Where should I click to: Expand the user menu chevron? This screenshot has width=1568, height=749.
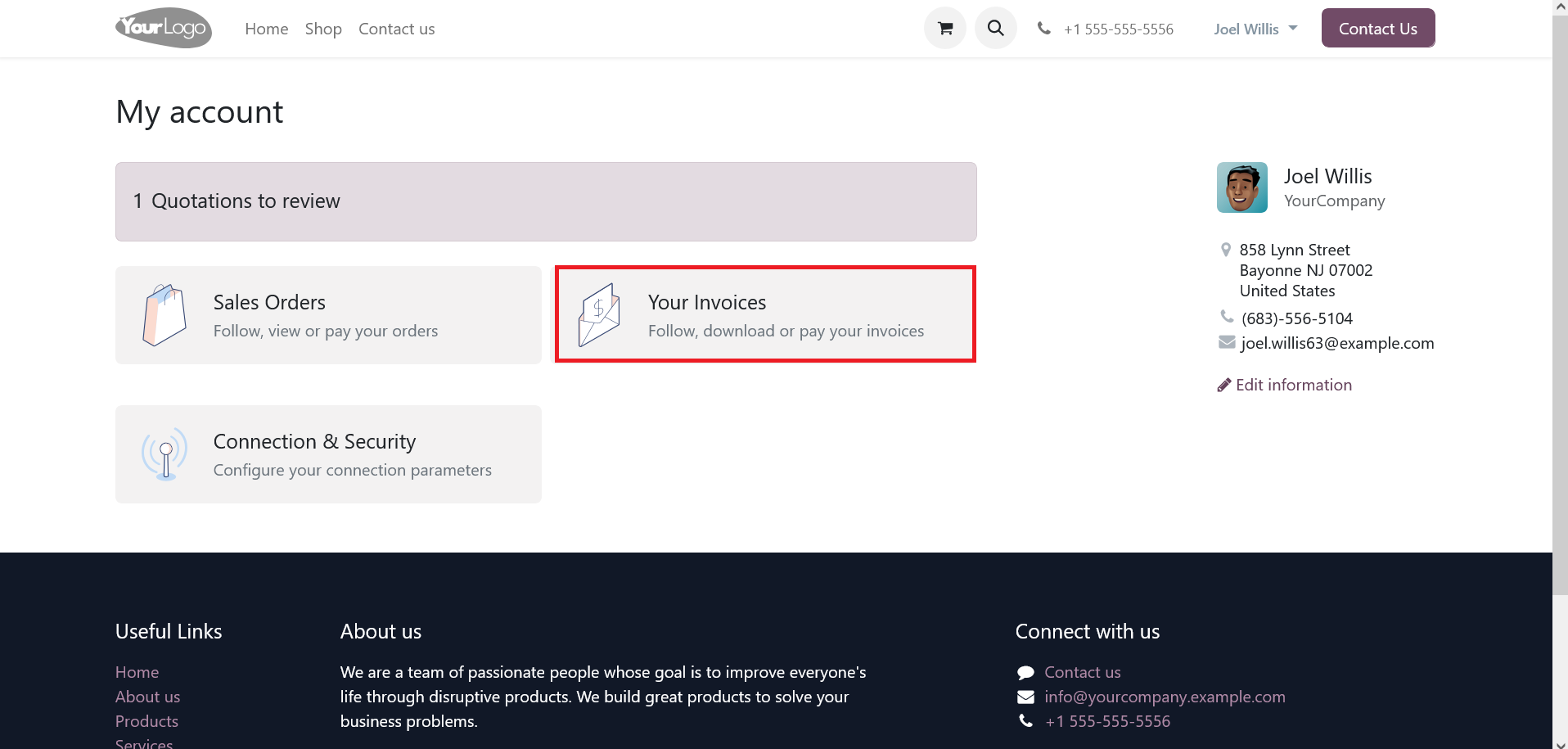coord(1291,28)
